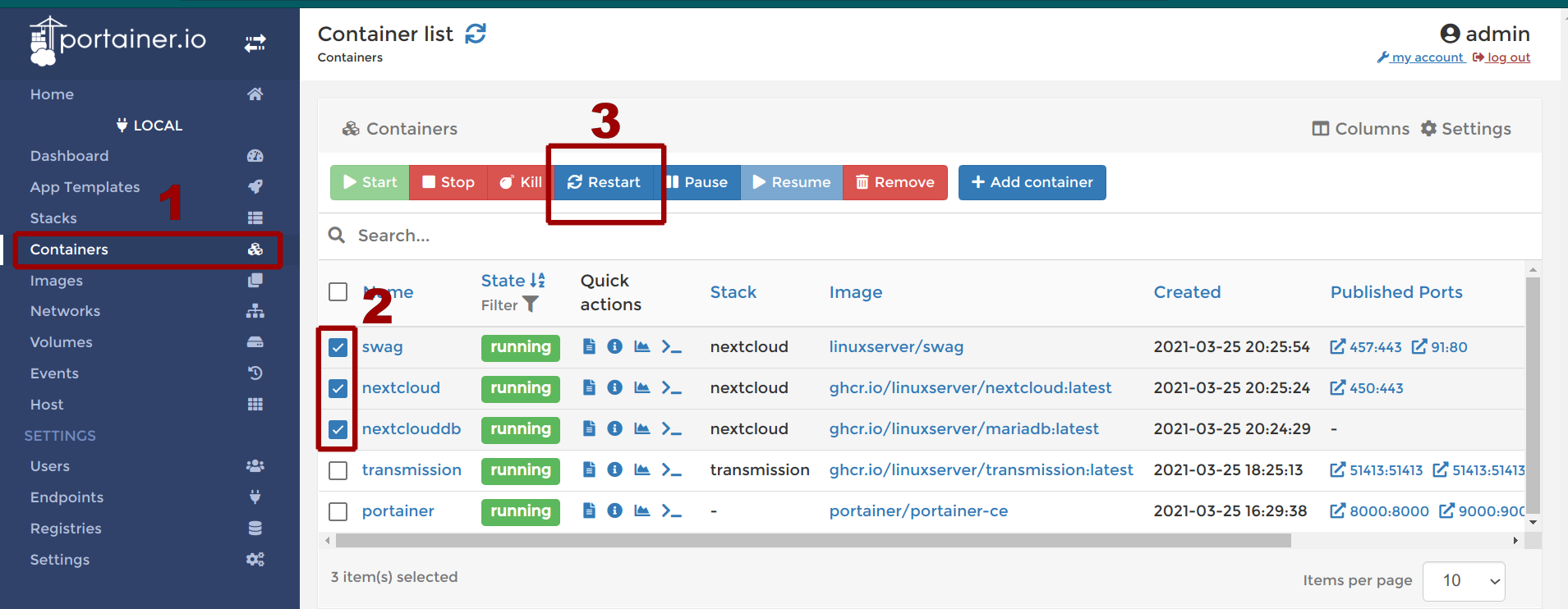Uncheck the swag container checkbox
Viewport: 1568px width, 609px height.
point(338,347)
